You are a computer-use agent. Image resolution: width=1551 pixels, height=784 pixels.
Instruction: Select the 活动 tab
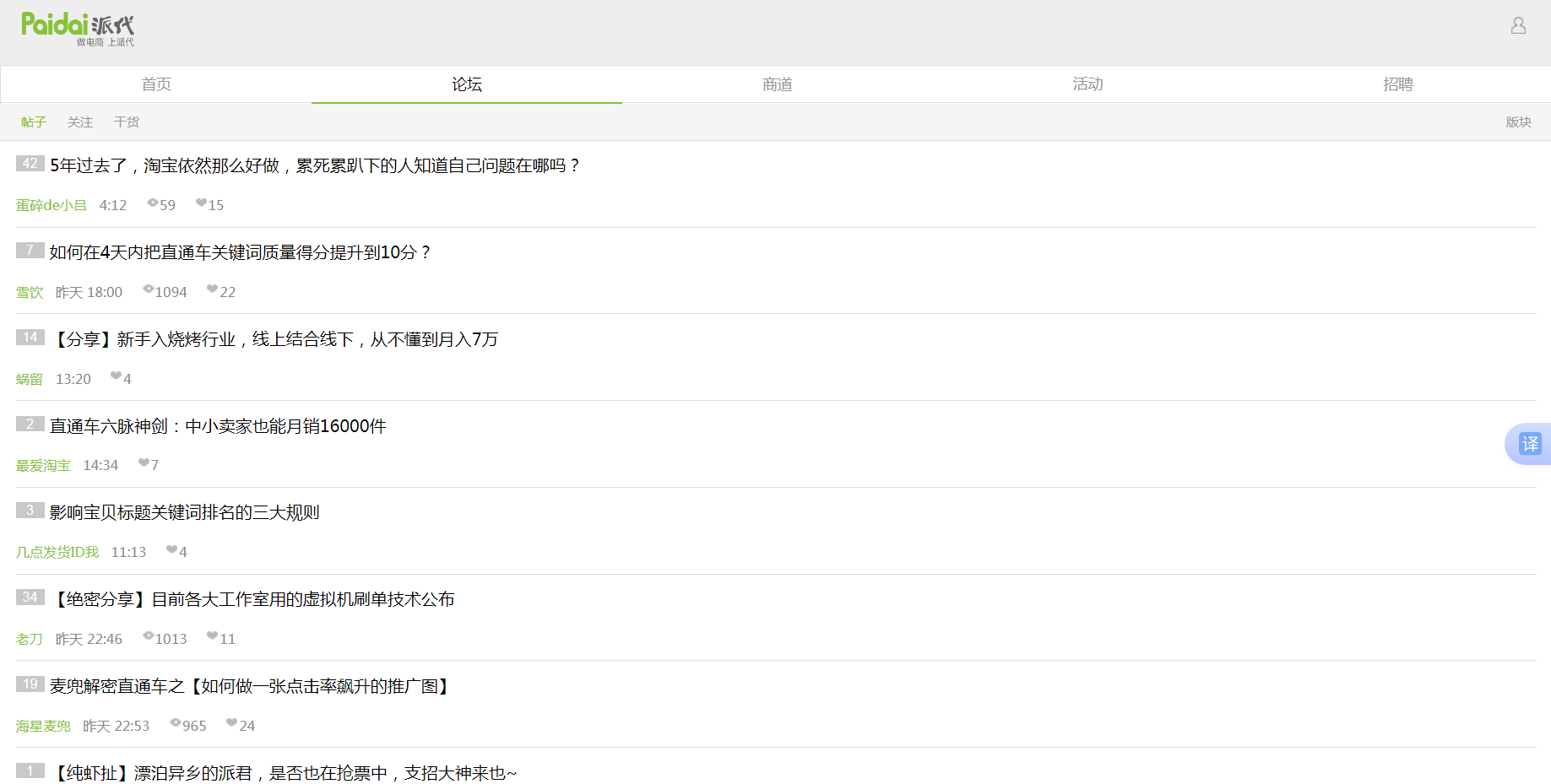(1087, 84)
